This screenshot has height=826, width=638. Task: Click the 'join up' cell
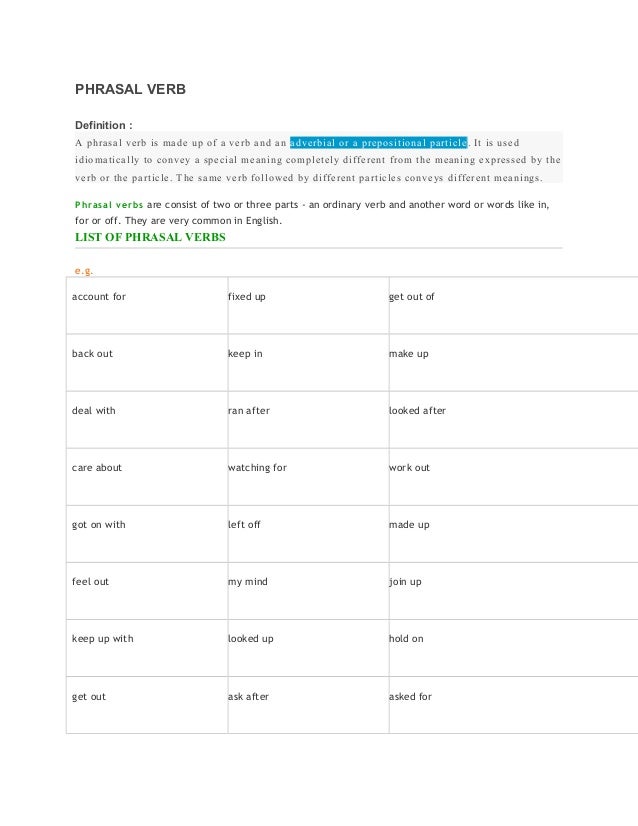pos(514,591)
